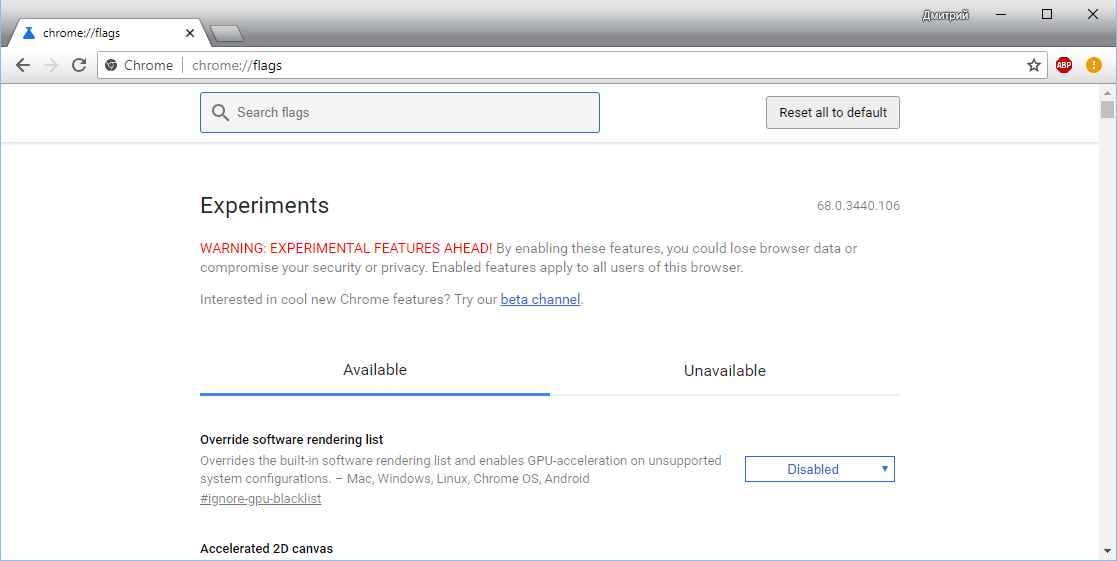Switch to the Available tab
Screen dimensions: 1117x561
click(x=374, y=370)
